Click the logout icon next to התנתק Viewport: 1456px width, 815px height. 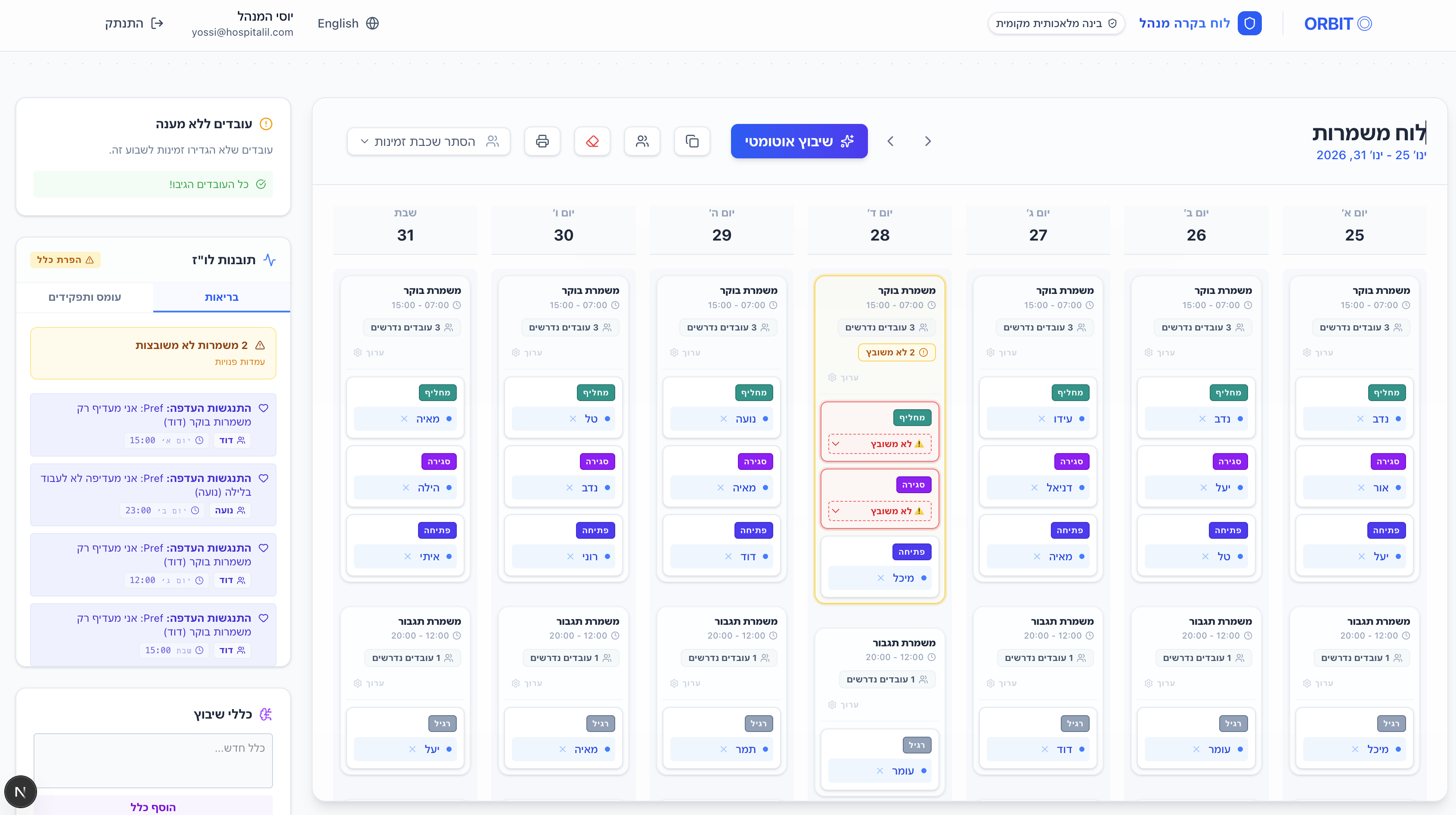[157, 23]
